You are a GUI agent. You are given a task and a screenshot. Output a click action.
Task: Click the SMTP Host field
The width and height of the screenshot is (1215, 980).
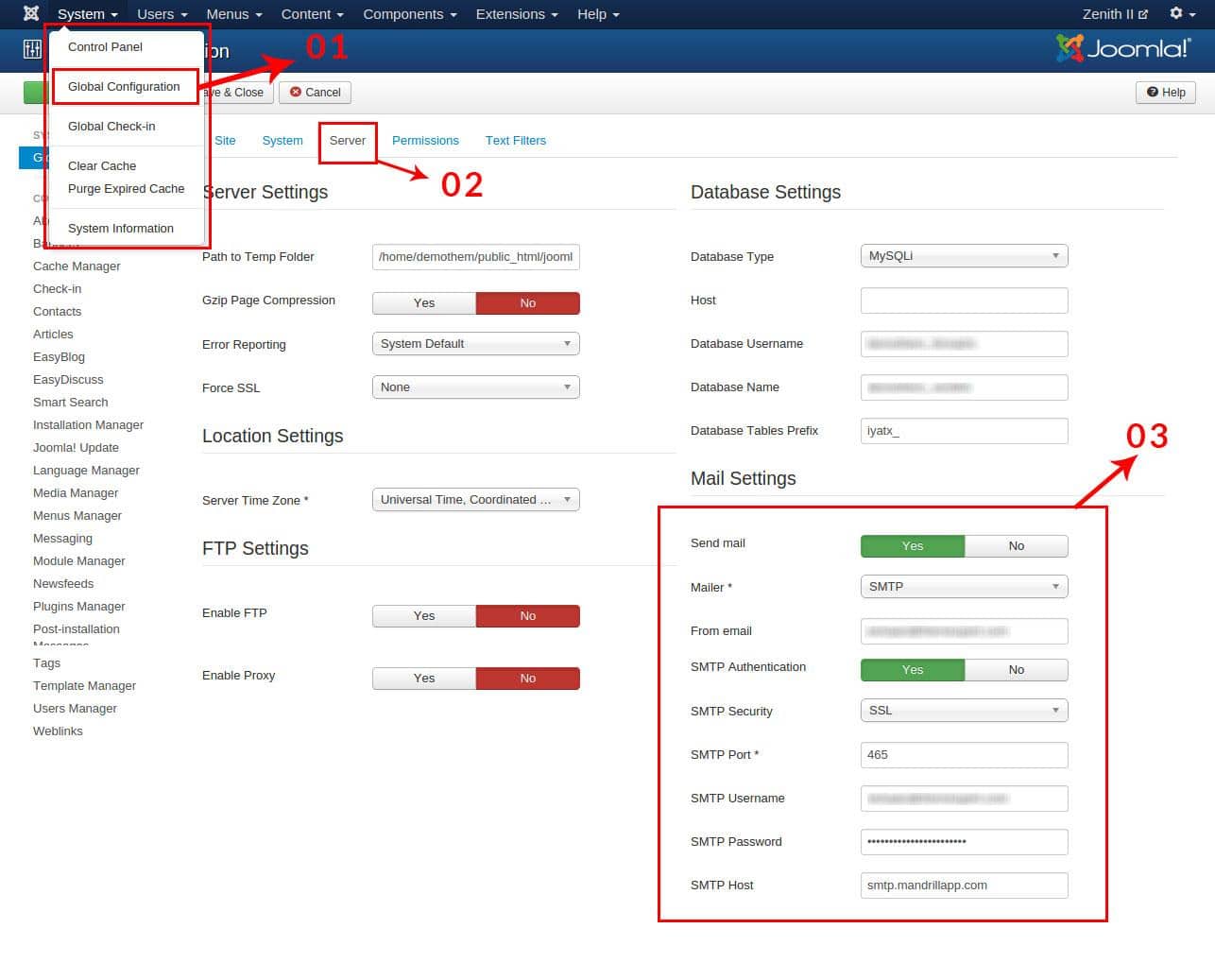[x=965, y=885]
